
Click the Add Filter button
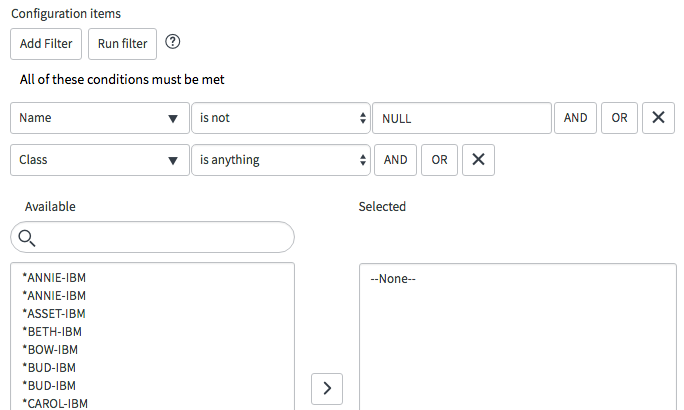pos(46,43)
